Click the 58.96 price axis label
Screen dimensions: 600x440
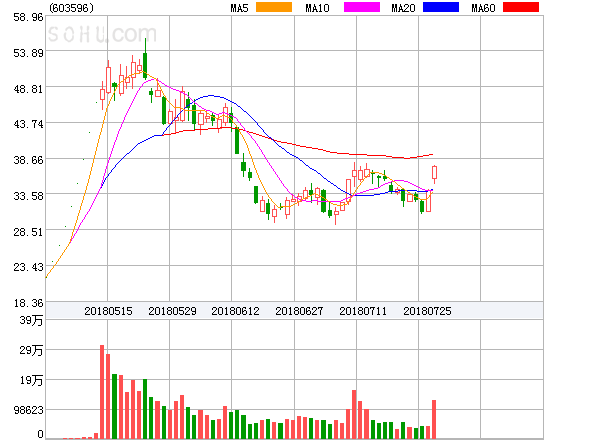28,17
